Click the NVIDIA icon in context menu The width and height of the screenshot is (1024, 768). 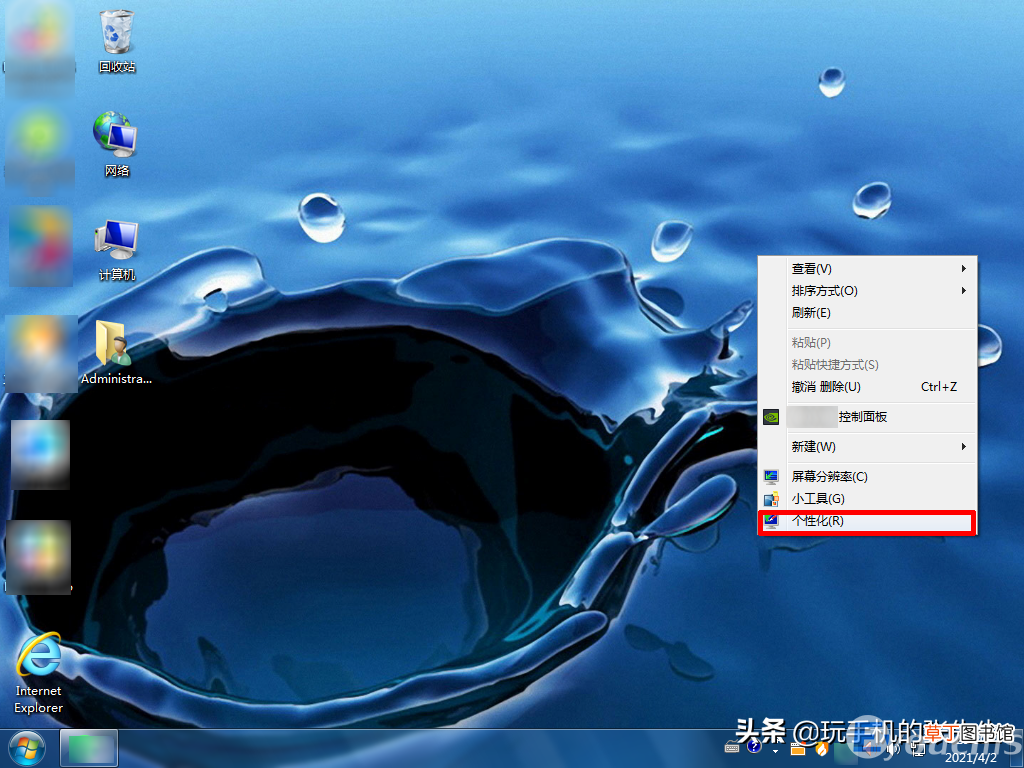pyautogui.click(x=771, y=417)
